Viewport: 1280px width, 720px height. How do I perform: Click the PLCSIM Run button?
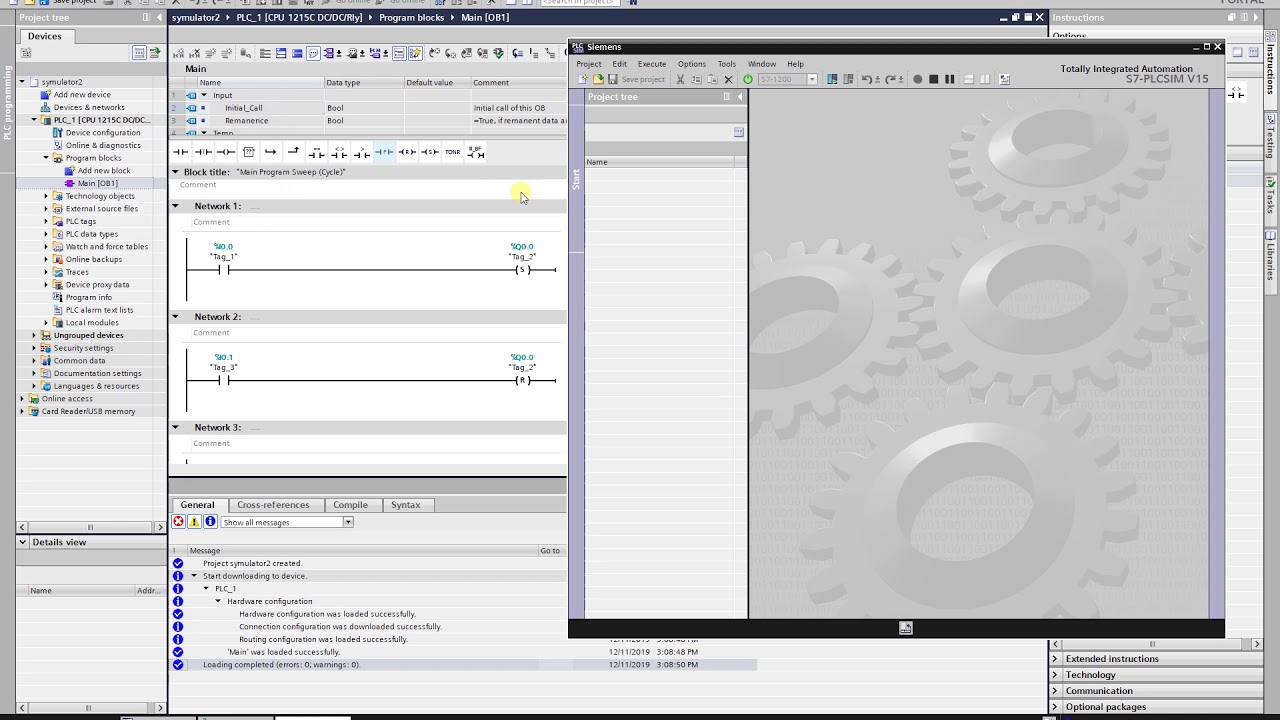click(x=917, y=79)
